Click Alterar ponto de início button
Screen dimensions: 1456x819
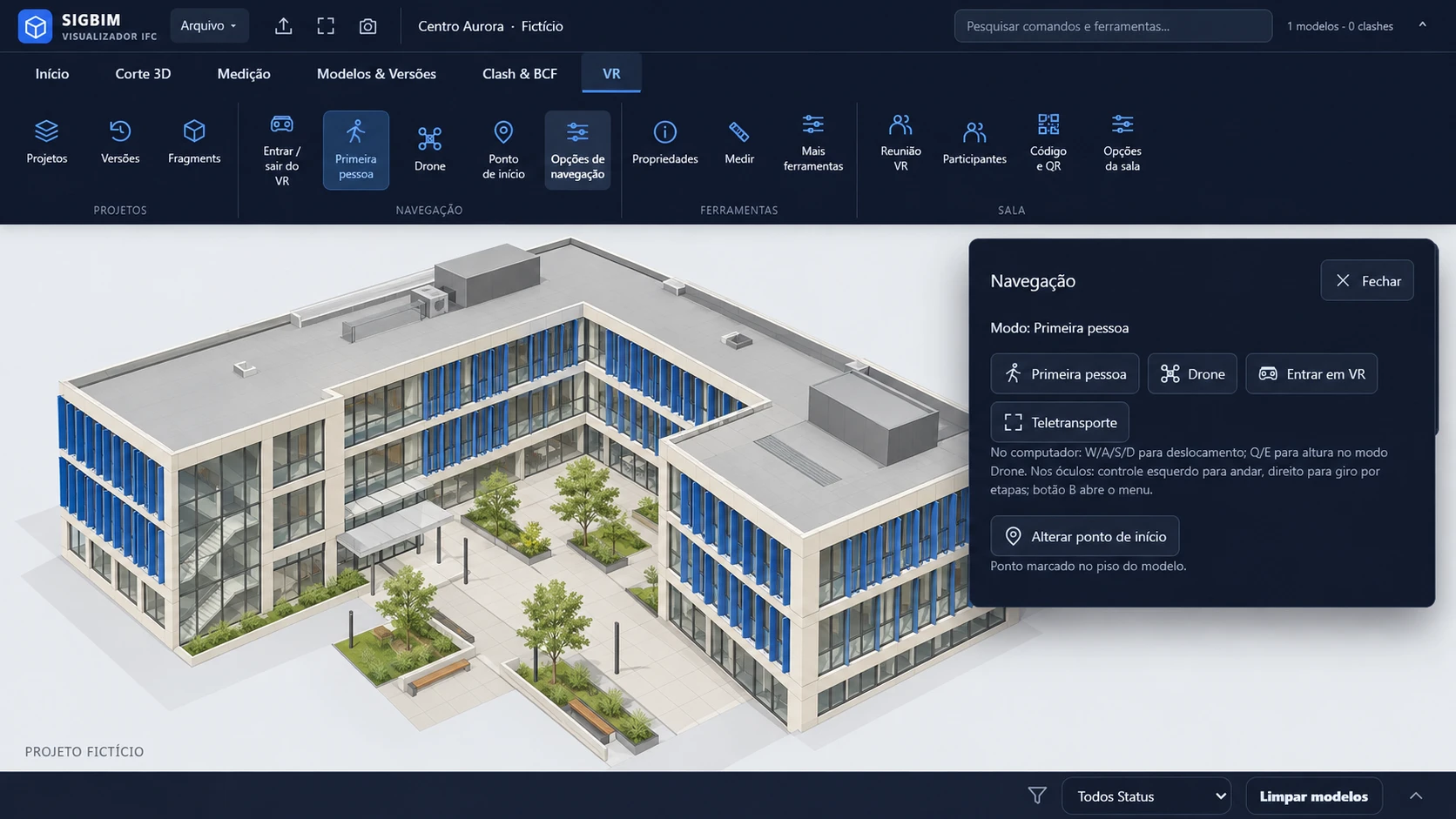pos(1085,536)
